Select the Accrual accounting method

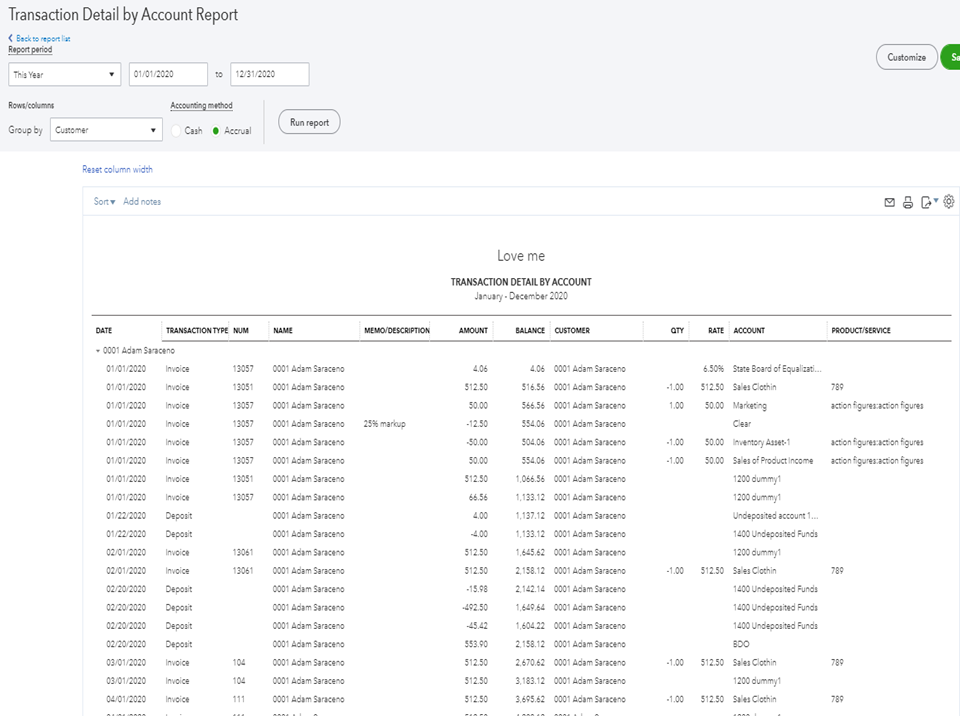pyautogui.click(x=216, y=131)
